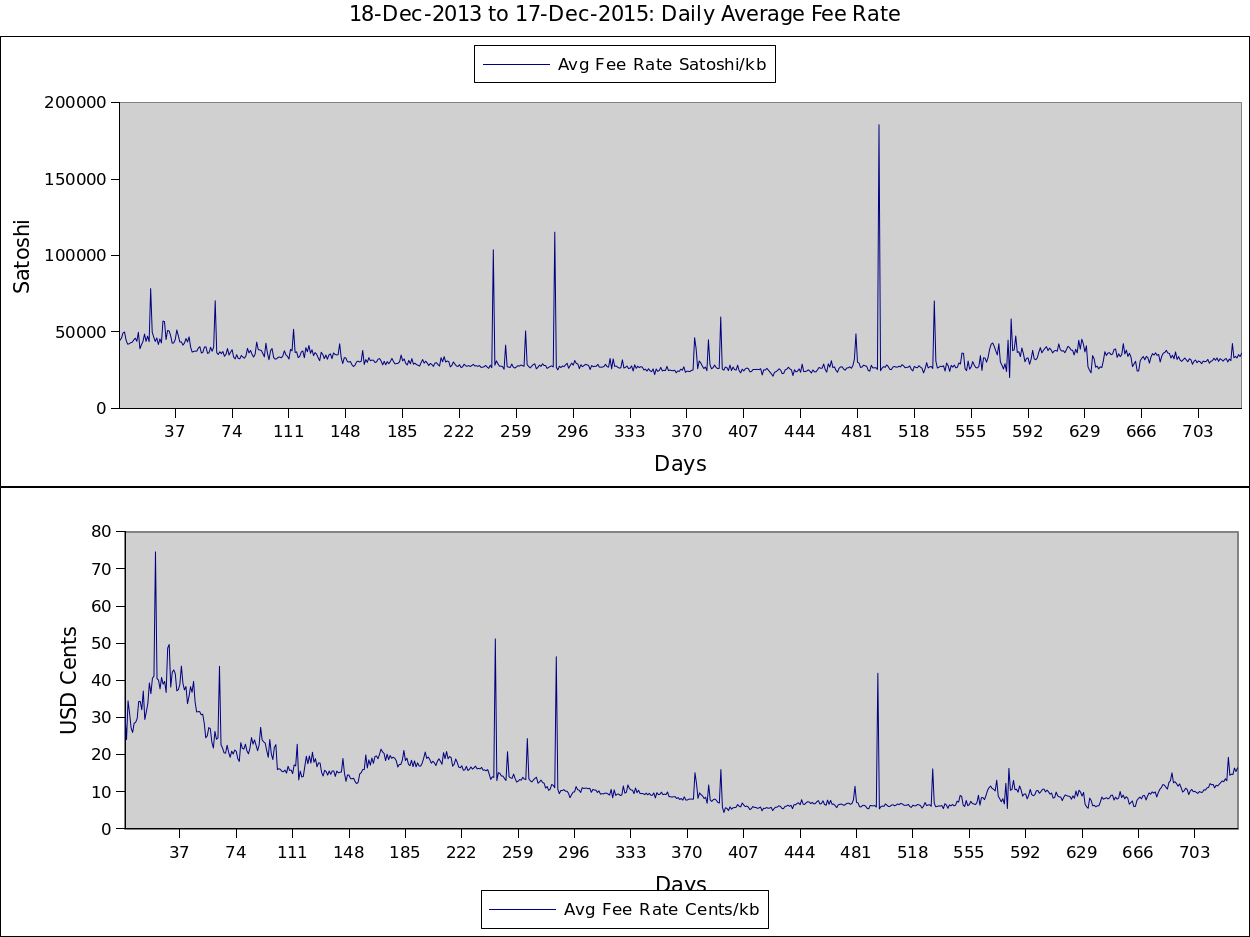Select the 37 day tick under the Satoshi chart

pos(175,431)
